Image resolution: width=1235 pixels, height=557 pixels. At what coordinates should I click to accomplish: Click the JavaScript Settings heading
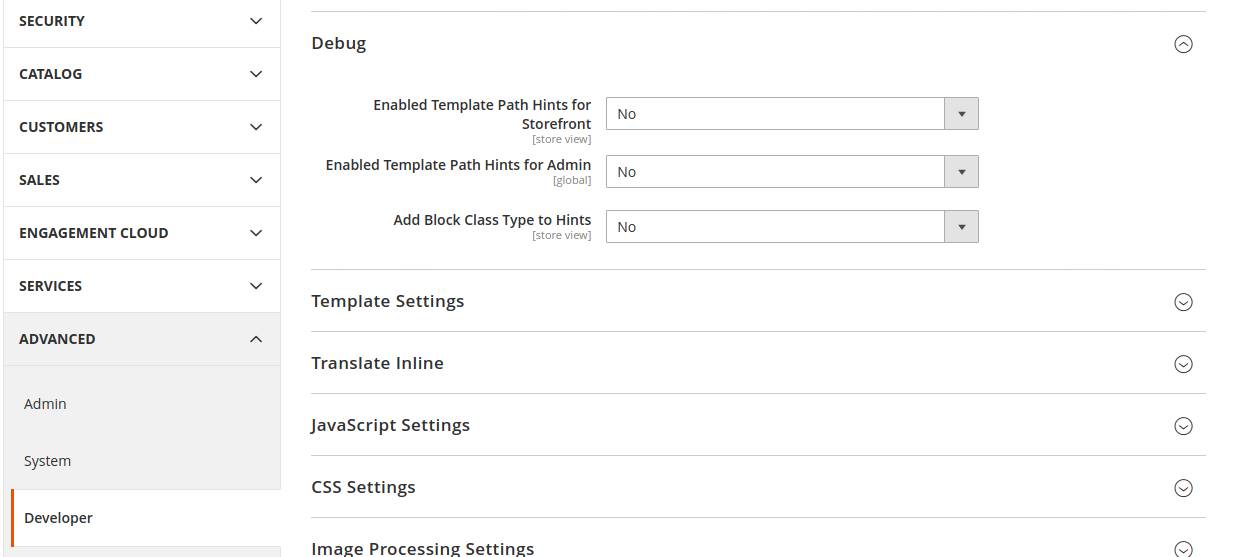(x=390, y=425)
